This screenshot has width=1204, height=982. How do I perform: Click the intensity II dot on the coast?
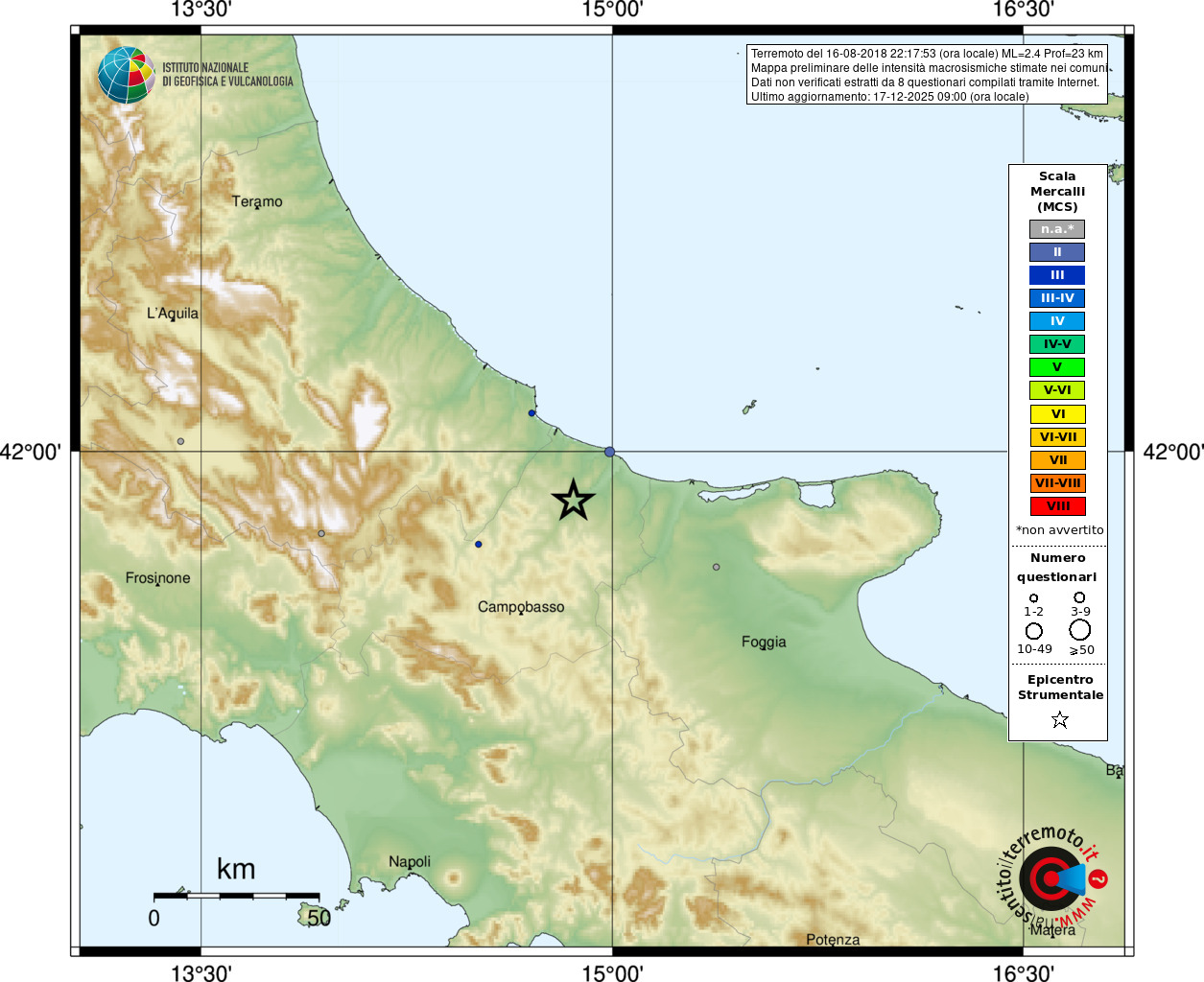609,452
